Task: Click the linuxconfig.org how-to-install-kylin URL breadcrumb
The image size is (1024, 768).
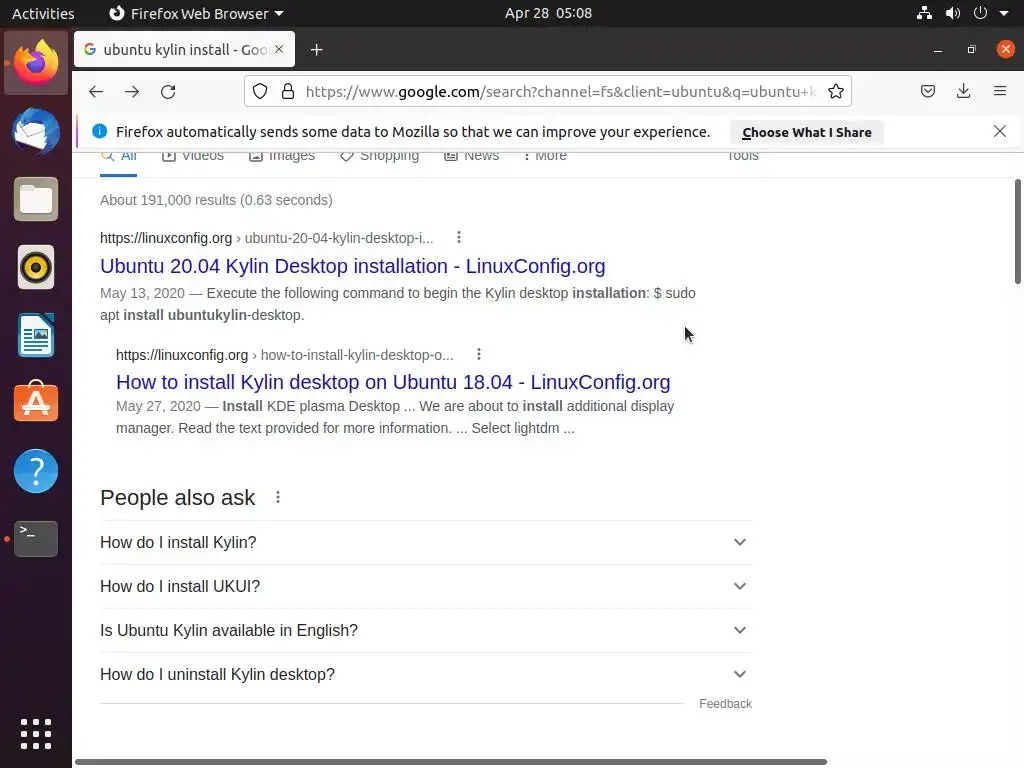Action: (x=285, y=355)
